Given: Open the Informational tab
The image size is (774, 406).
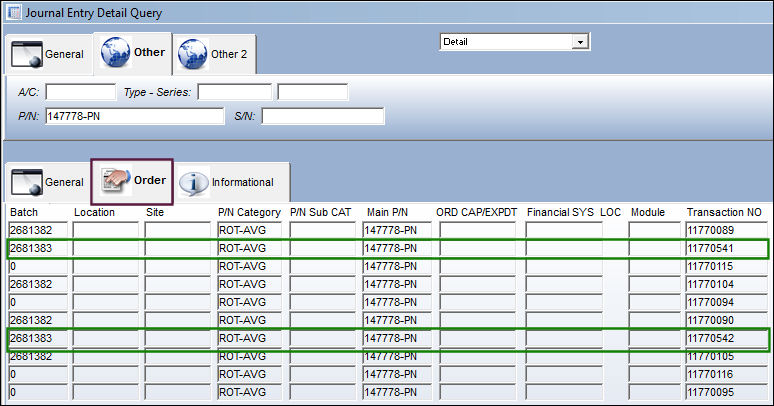Looking at the screenshot, I should pos(232,182).
